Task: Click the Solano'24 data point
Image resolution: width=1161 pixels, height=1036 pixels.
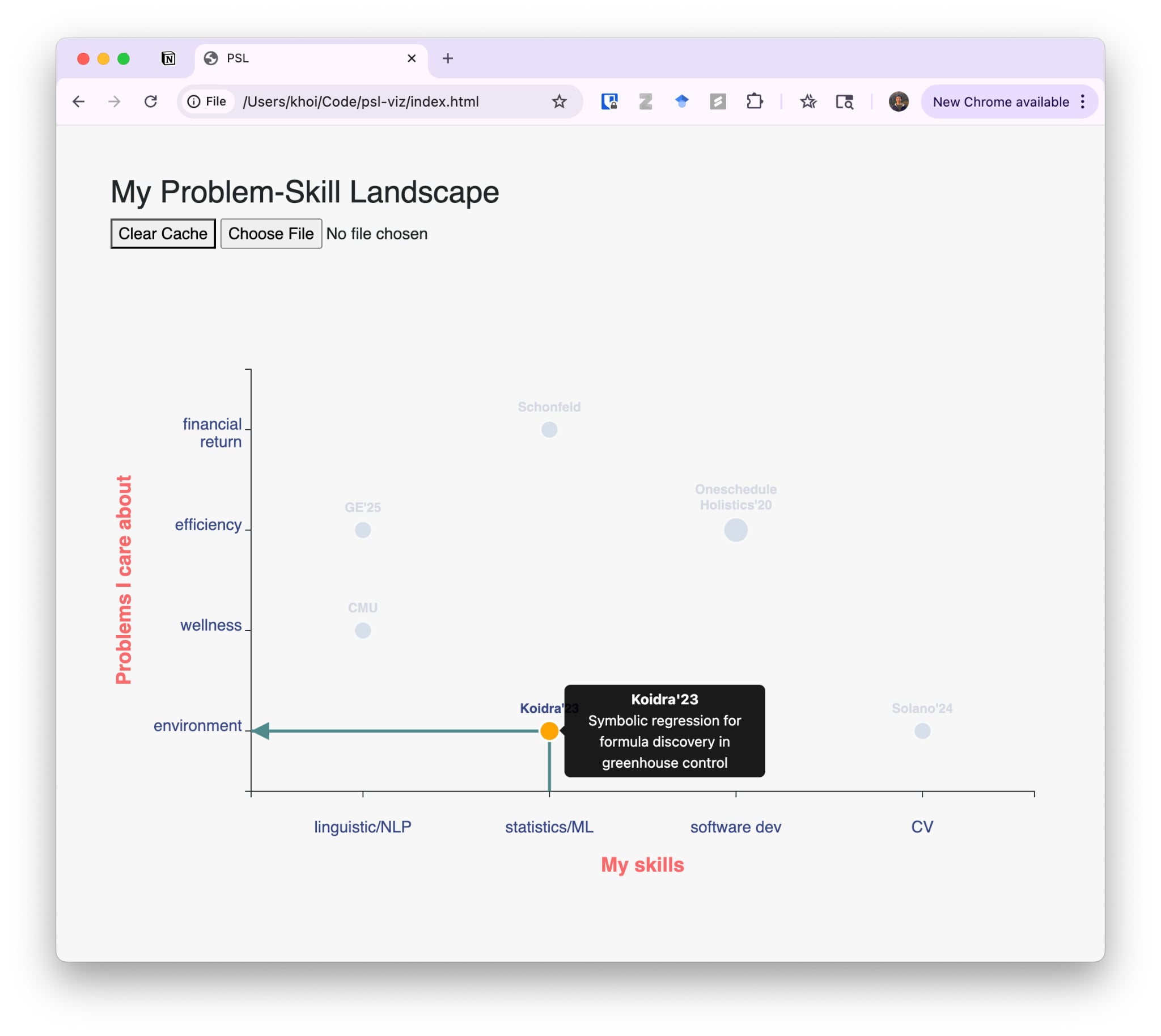Action: 922,731
